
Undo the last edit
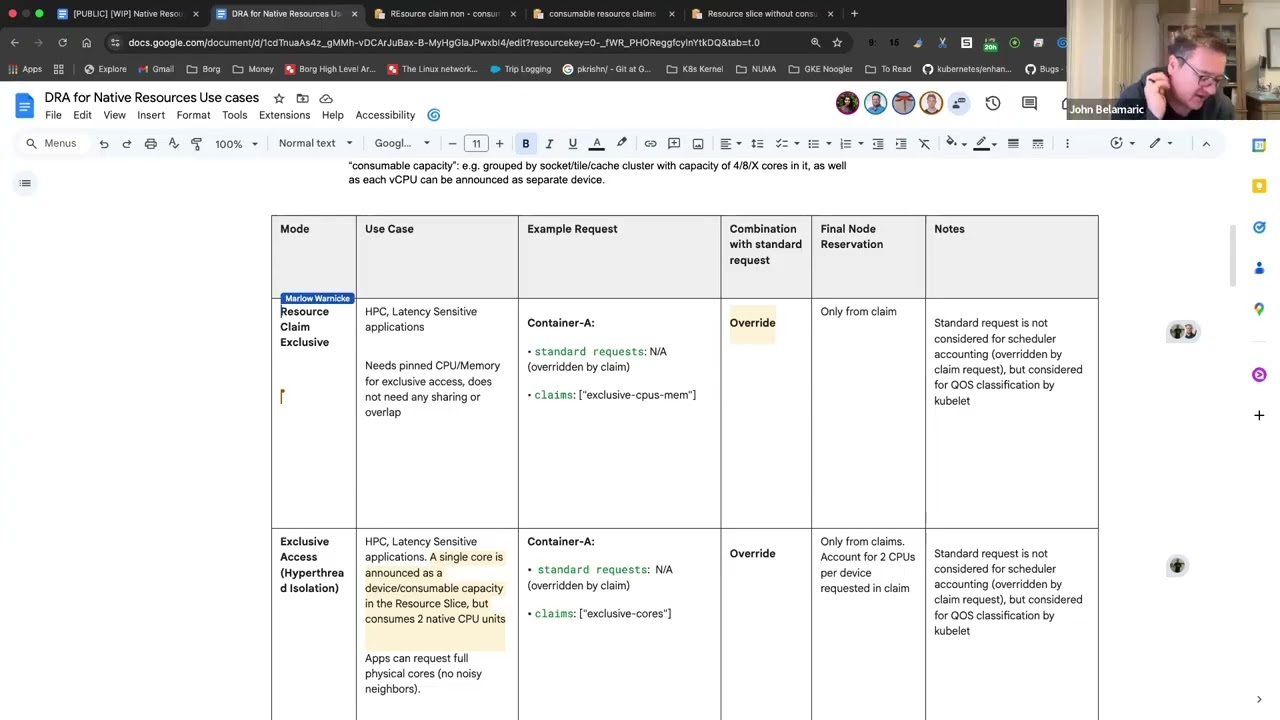pyautogui.click(x=104, y=144)
